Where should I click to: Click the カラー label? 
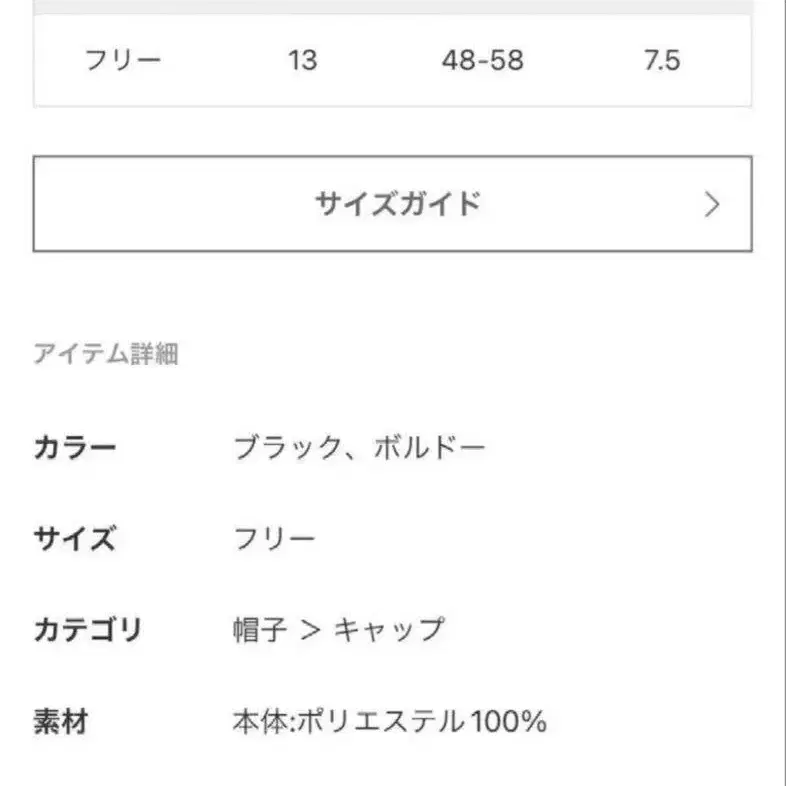[75, 448]
